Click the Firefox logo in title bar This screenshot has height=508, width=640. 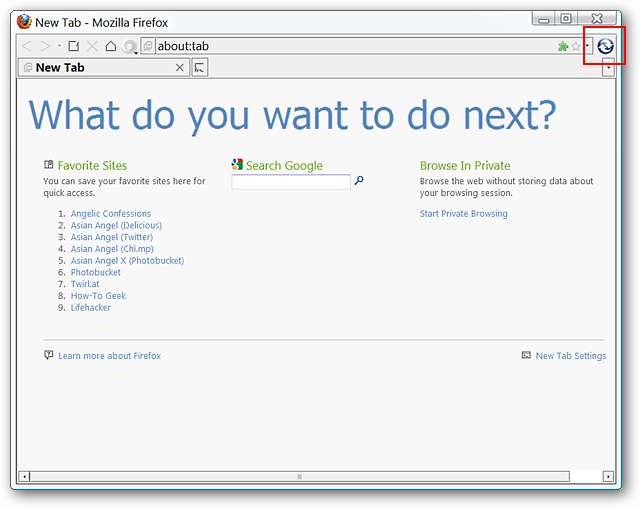click(24, 22)
